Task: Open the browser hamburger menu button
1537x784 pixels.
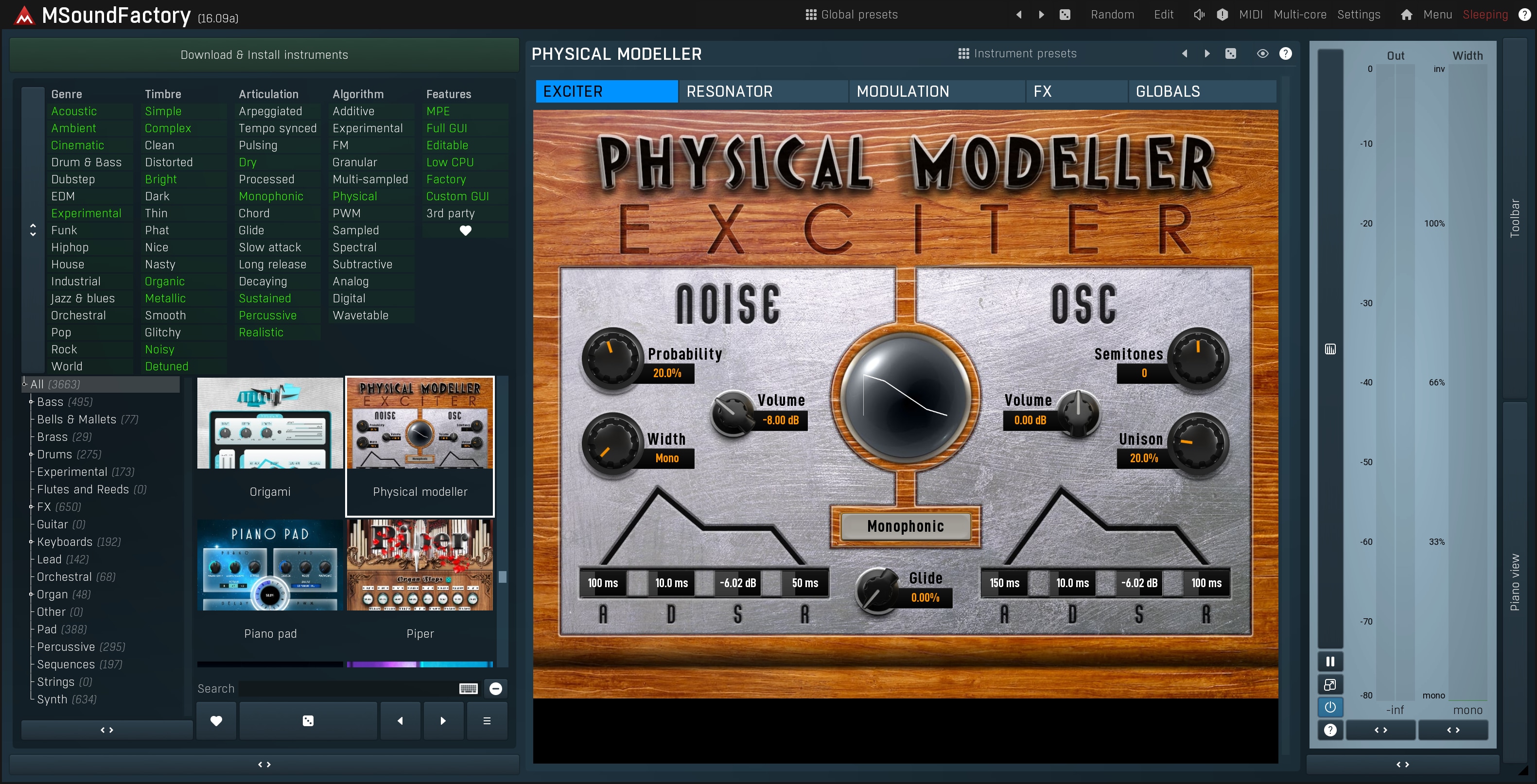Action: (x=487, y=721)
